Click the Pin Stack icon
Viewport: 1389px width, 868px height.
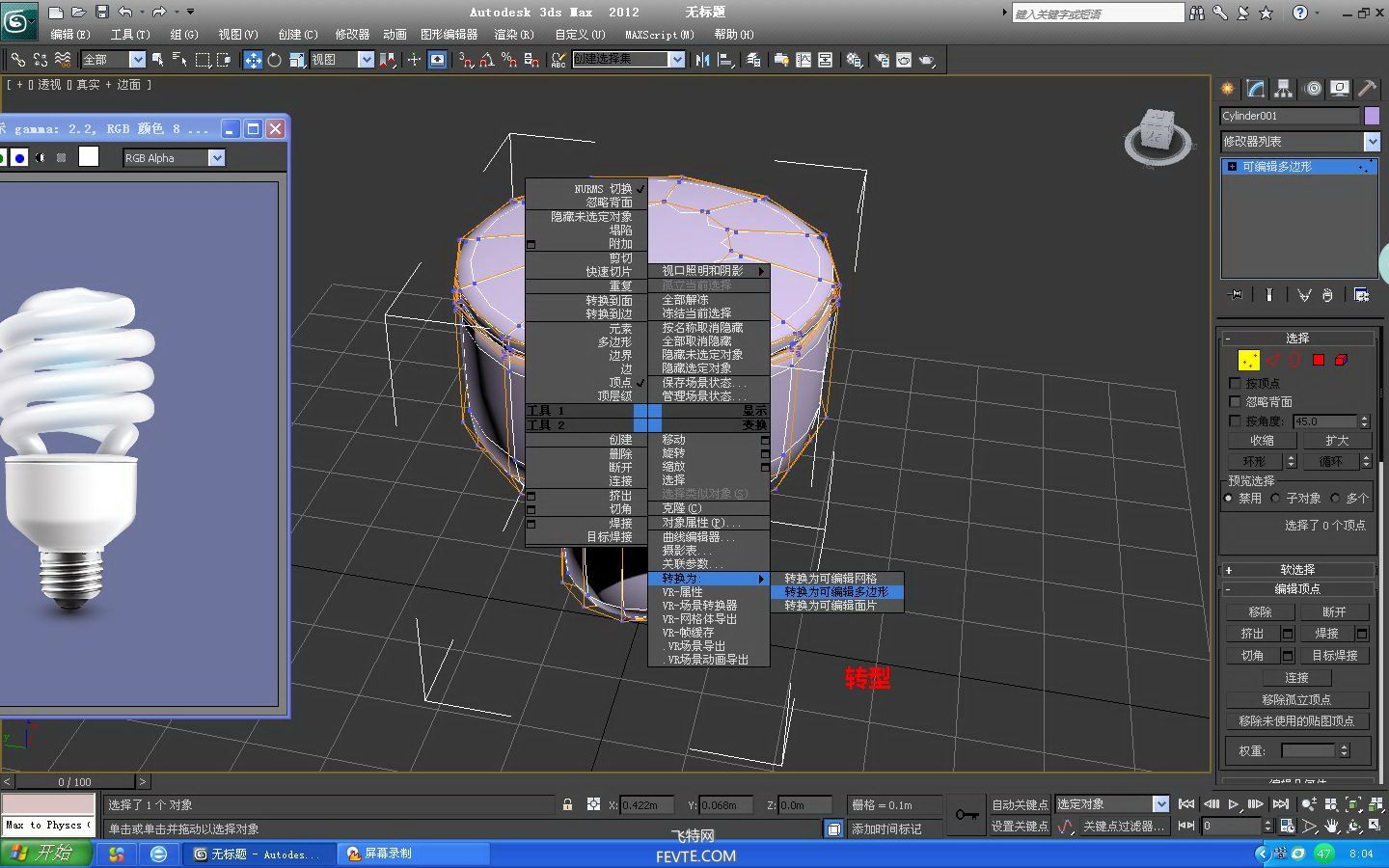pos(1236,295)
